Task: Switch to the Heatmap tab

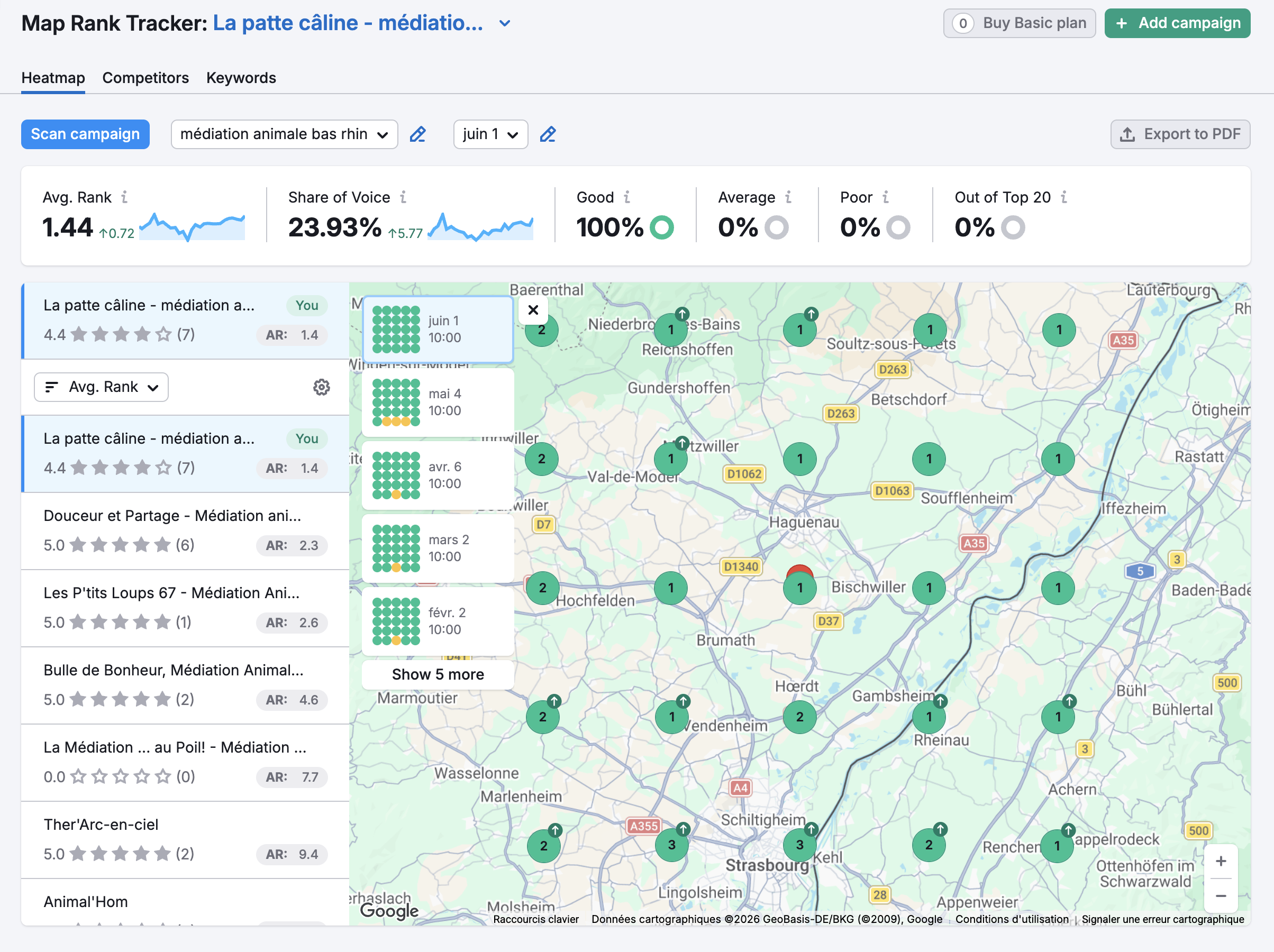Action: (x=53, y=78)
